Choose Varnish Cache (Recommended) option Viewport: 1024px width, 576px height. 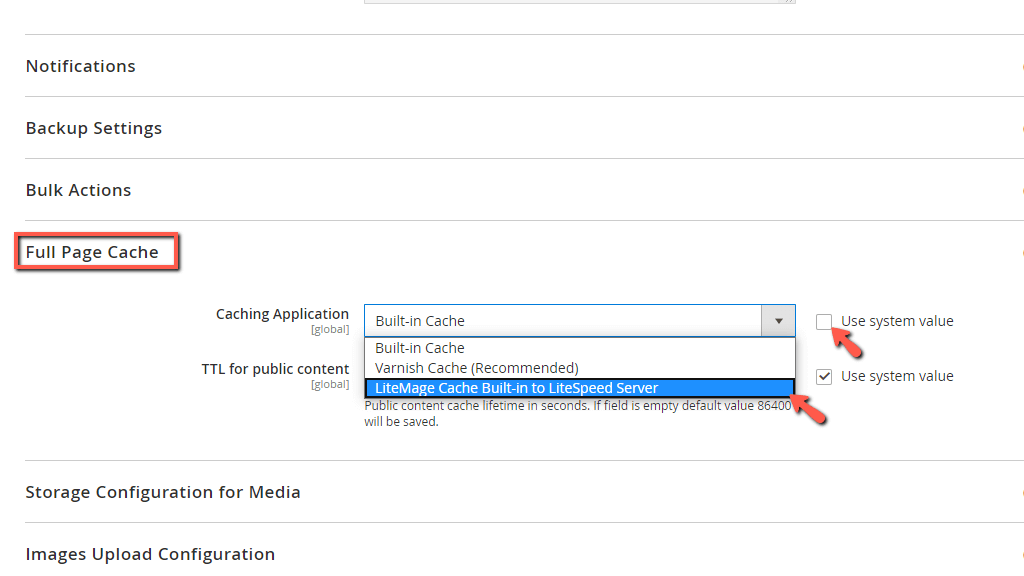579,368
